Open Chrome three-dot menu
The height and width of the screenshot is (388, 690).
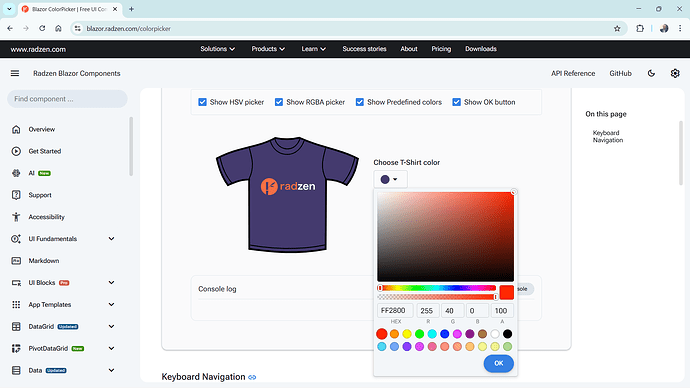click(680, 29)
